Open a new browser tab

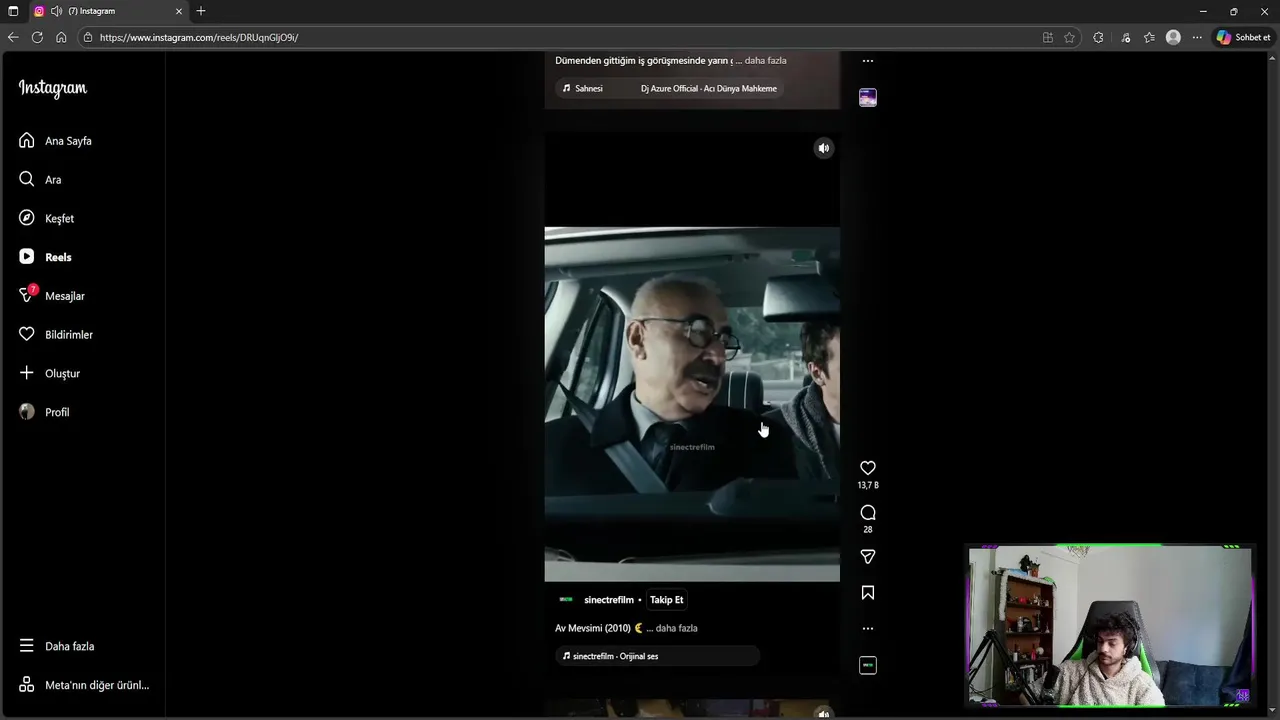[x=201, y=11]
